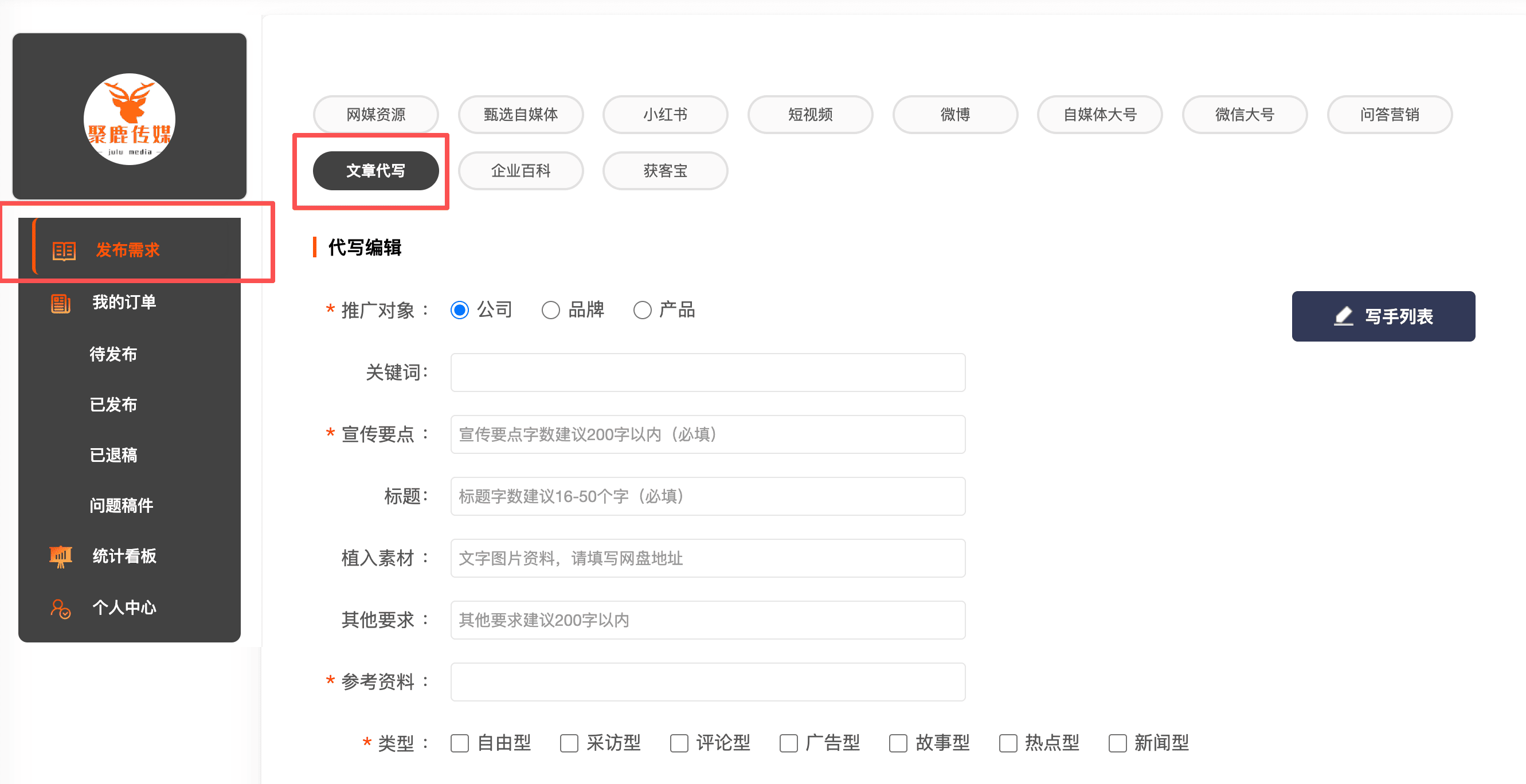Click the pencil icon on 写手列表

tap(1344, 316)
